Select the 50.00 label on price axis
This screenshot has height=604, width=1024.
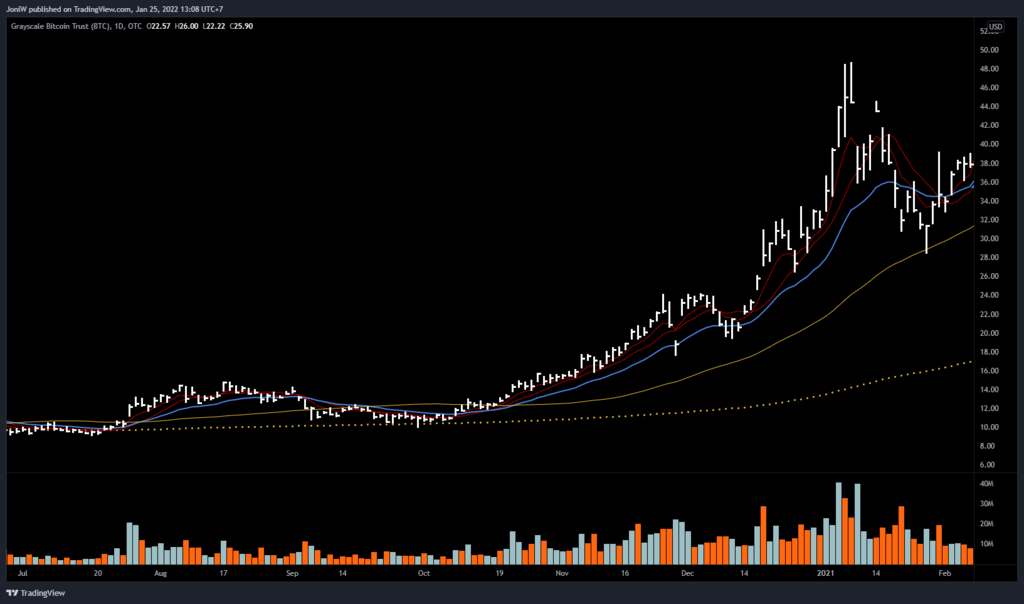990,50
